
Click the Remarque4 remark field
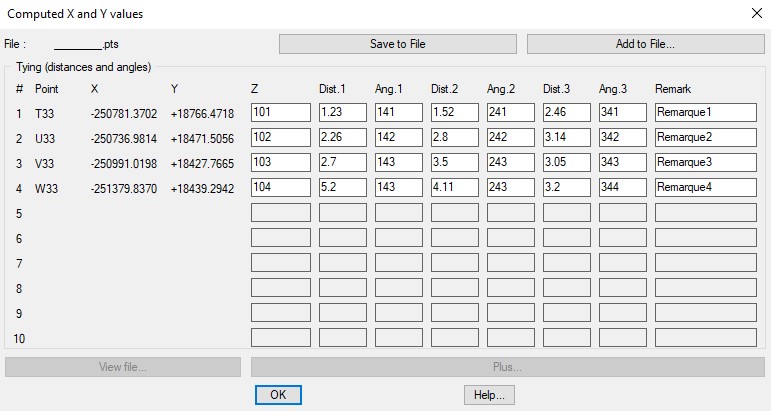tap(705, 187)
